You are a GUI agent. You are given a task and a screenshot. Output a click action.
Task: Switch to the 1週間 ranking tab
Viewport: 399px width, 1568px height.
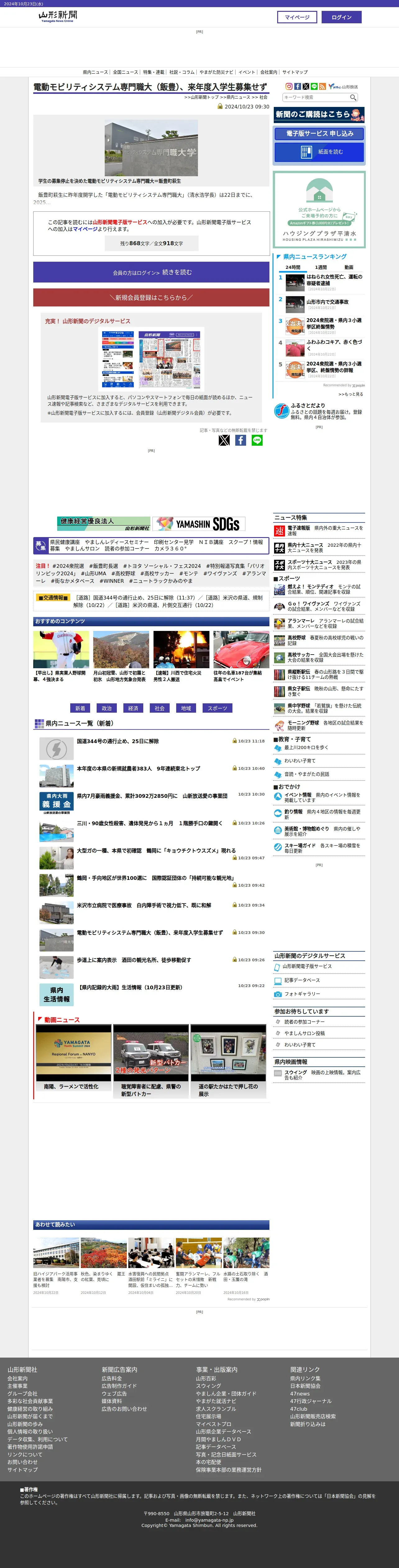(321, 267)
